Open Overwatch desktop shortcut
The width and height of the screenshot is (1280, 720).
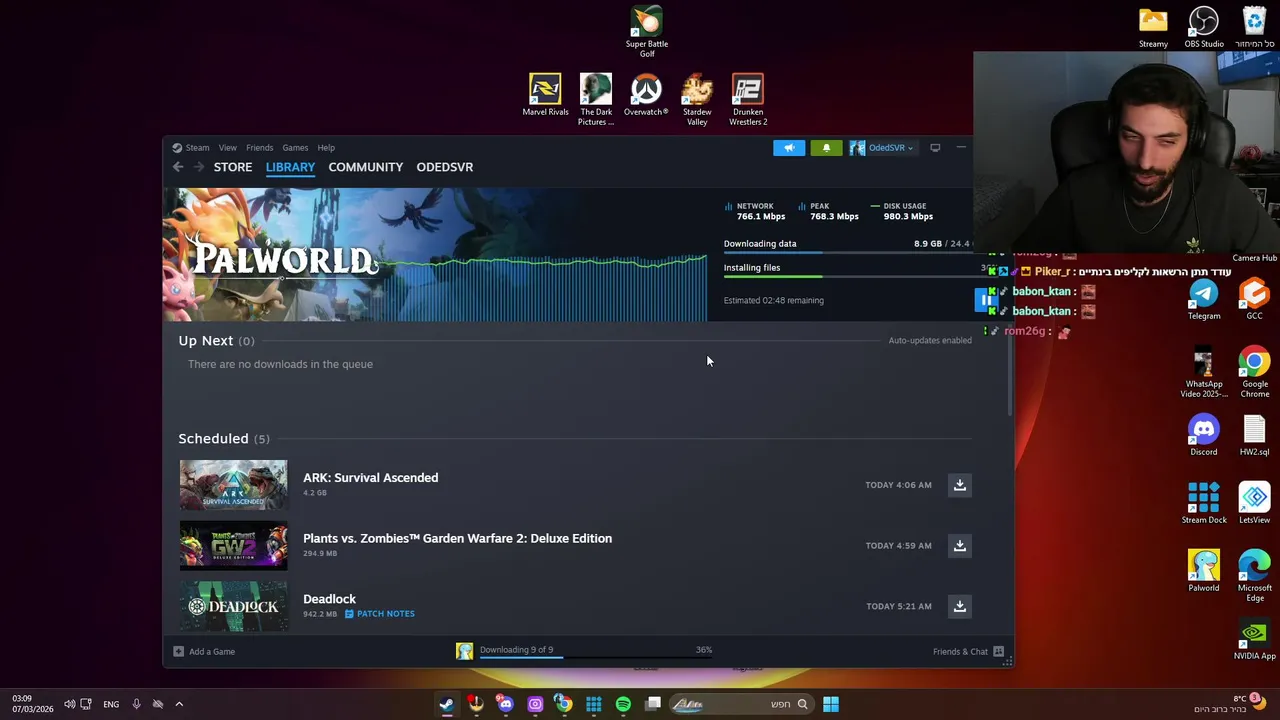646,95
